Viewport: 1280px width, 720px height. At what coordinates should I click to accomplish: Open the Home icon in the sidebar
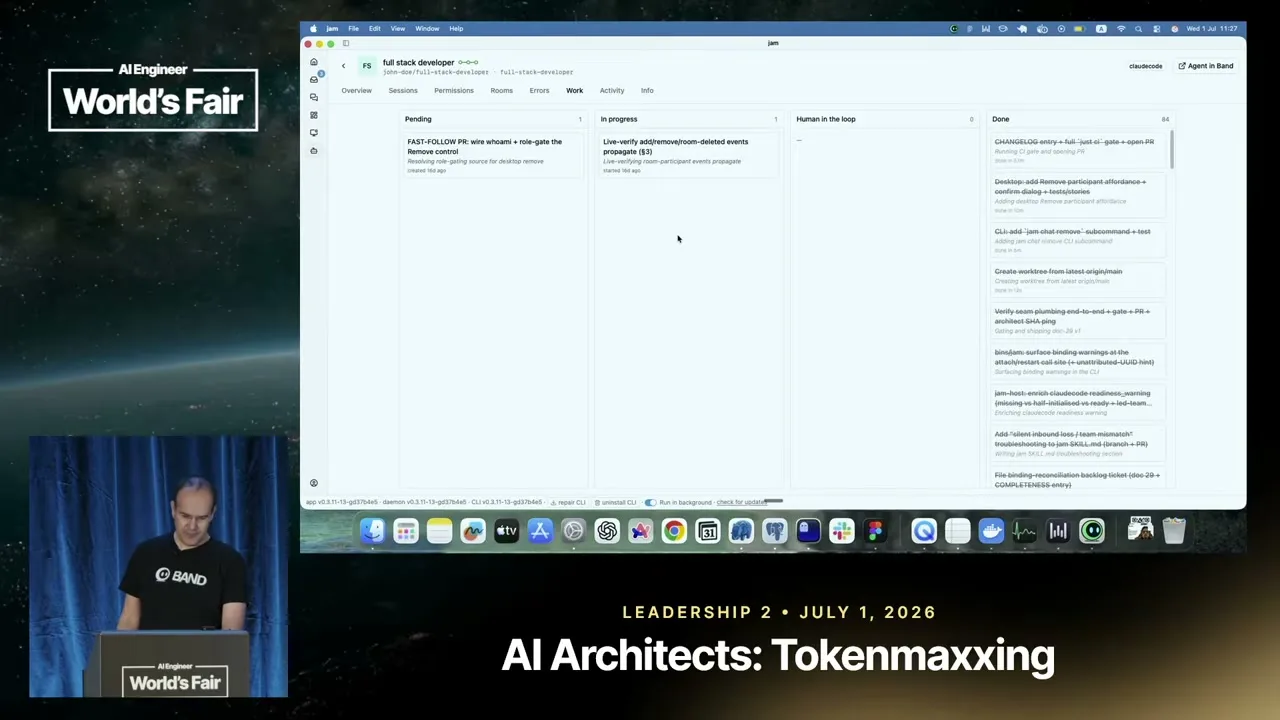314,62
